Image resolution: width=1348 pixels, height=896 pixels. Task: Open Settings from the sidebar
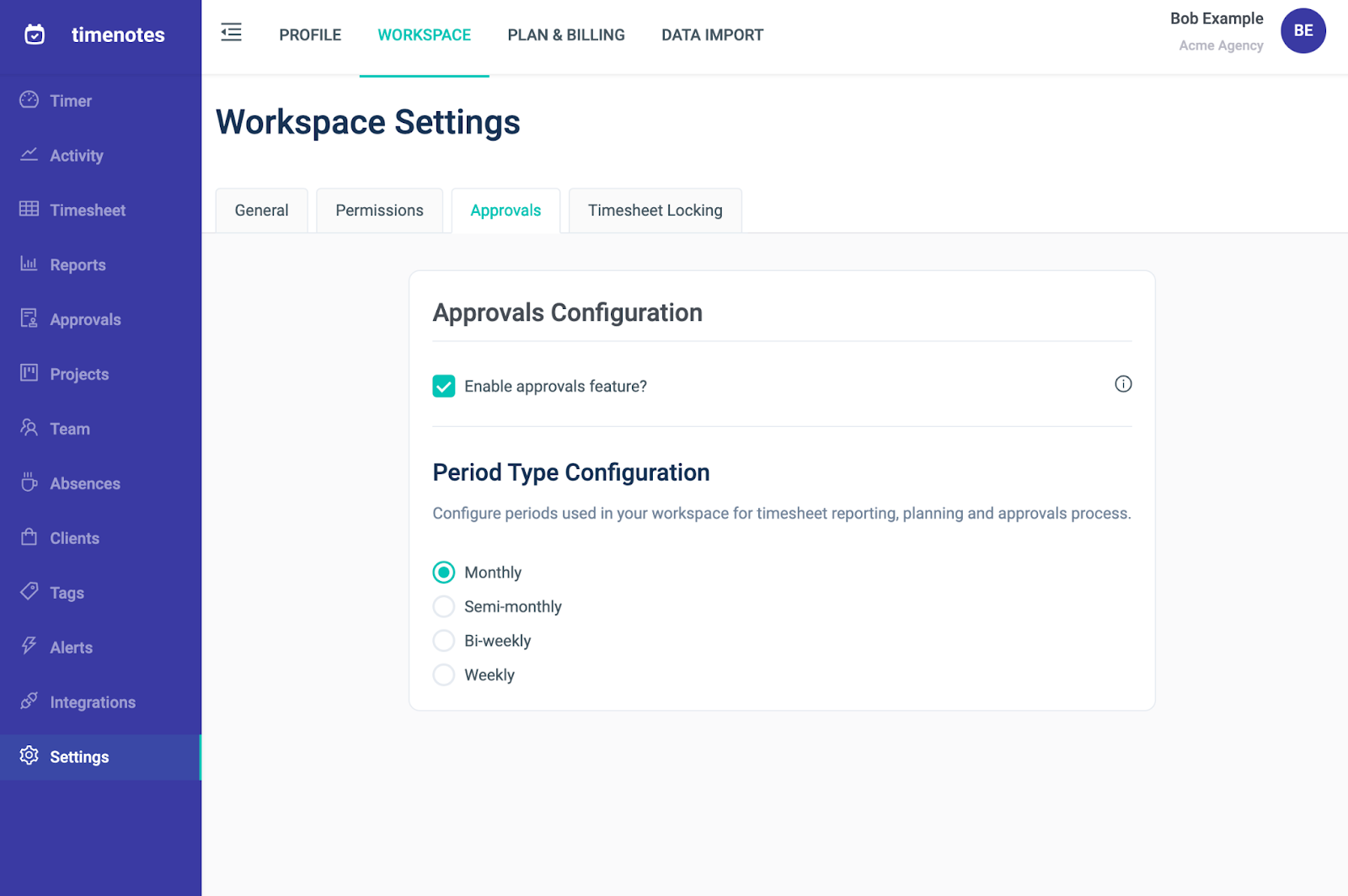pyautogui.click(x=100, y=757)
